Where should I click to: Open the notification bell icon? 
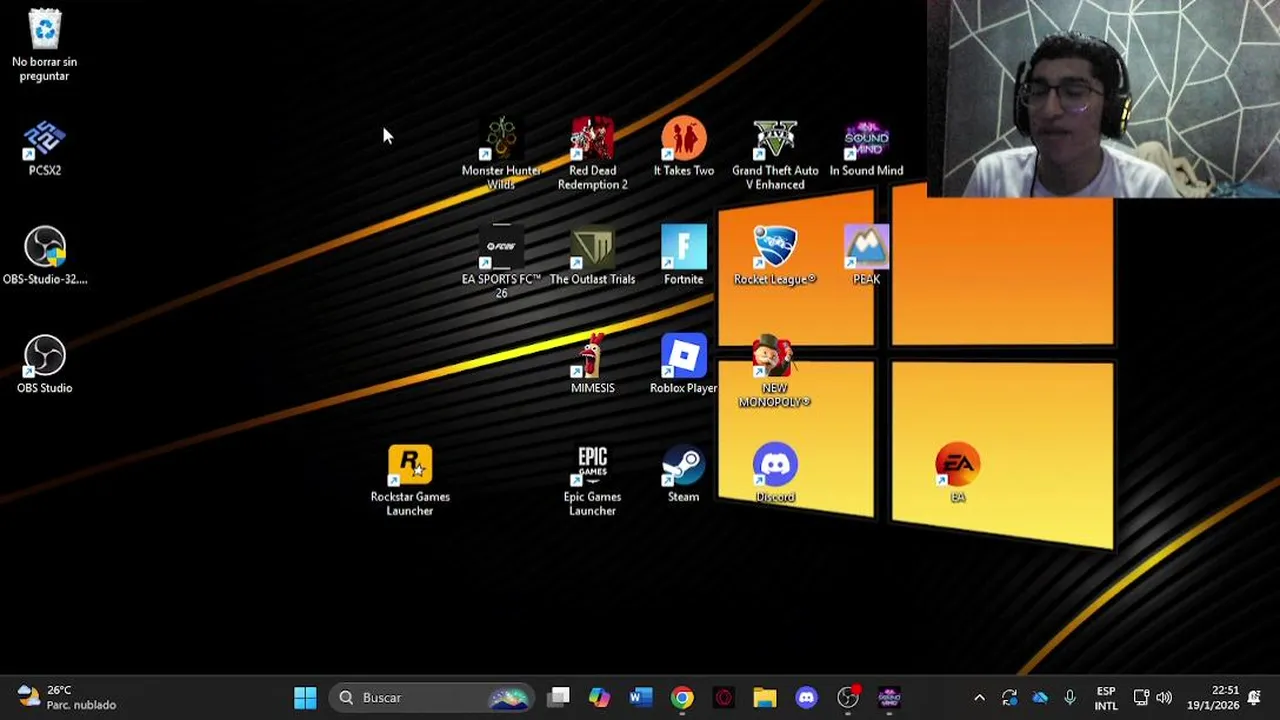[x=1255, y=697]
